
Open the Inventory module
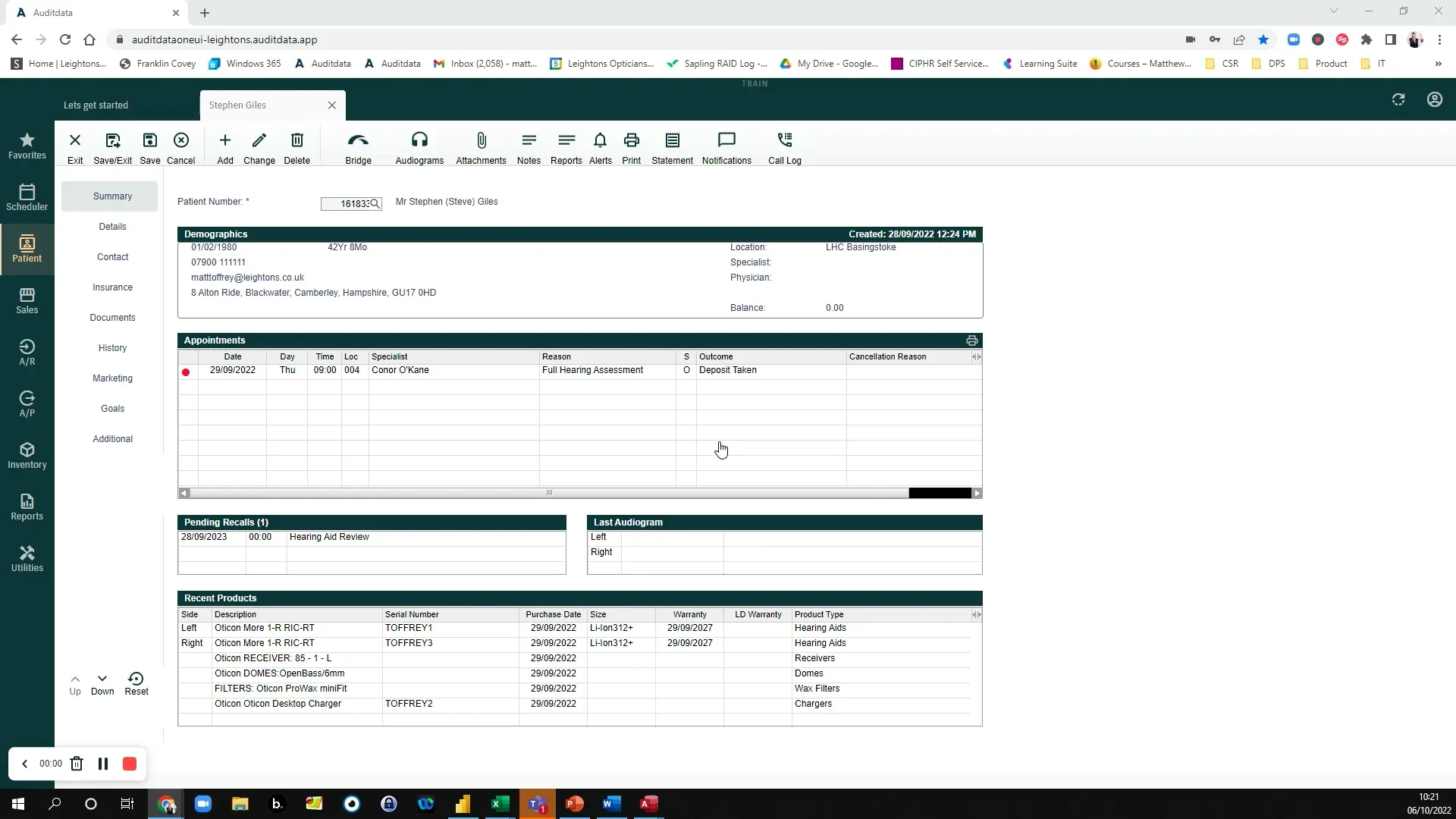coord(27,455)
